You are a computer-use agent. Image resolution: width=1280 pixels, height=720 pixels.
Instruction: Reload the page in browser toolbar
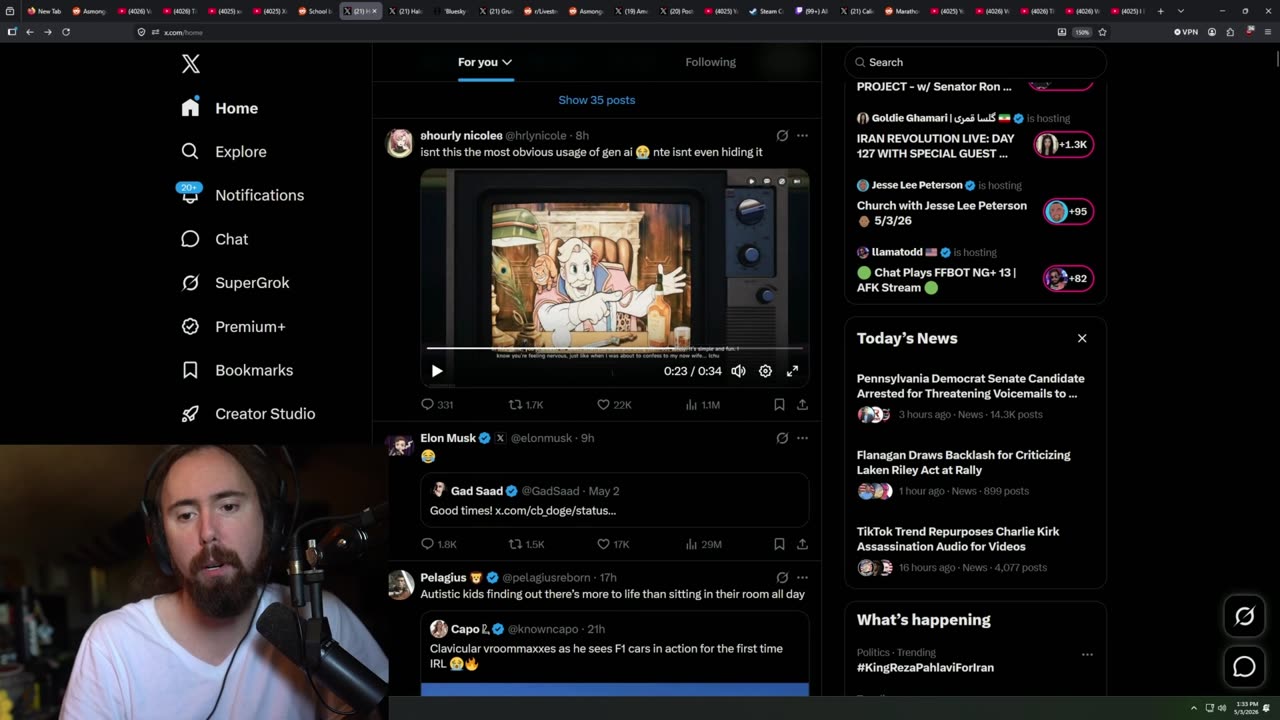tap(66, 32)
